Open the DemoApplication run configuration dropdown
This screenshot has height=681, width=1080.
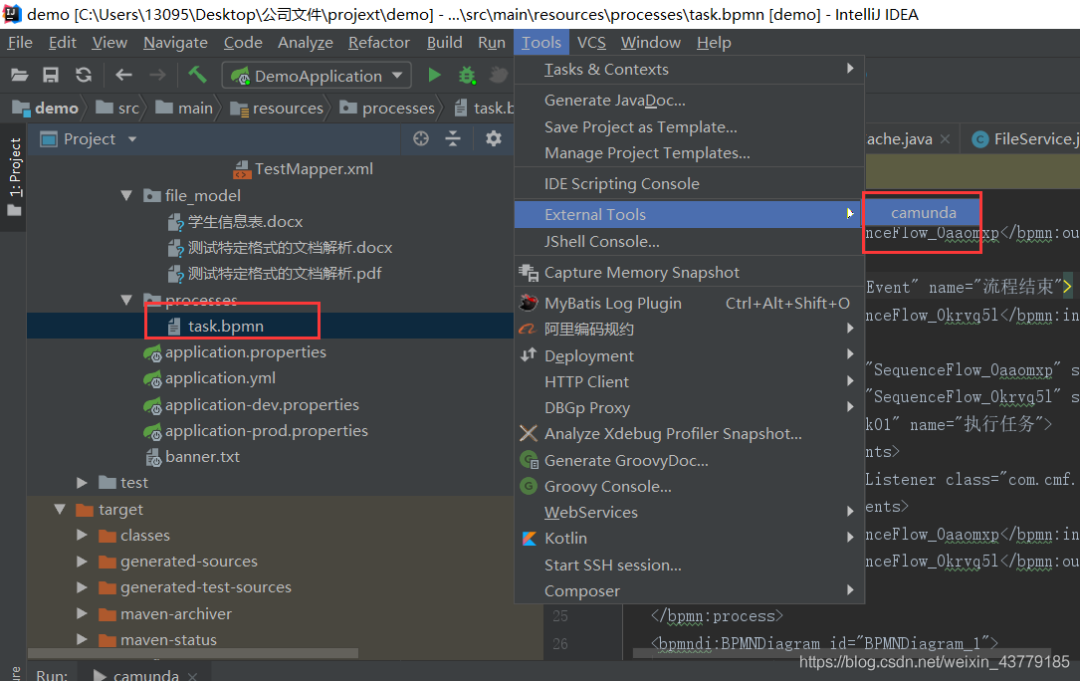point(317,75)
